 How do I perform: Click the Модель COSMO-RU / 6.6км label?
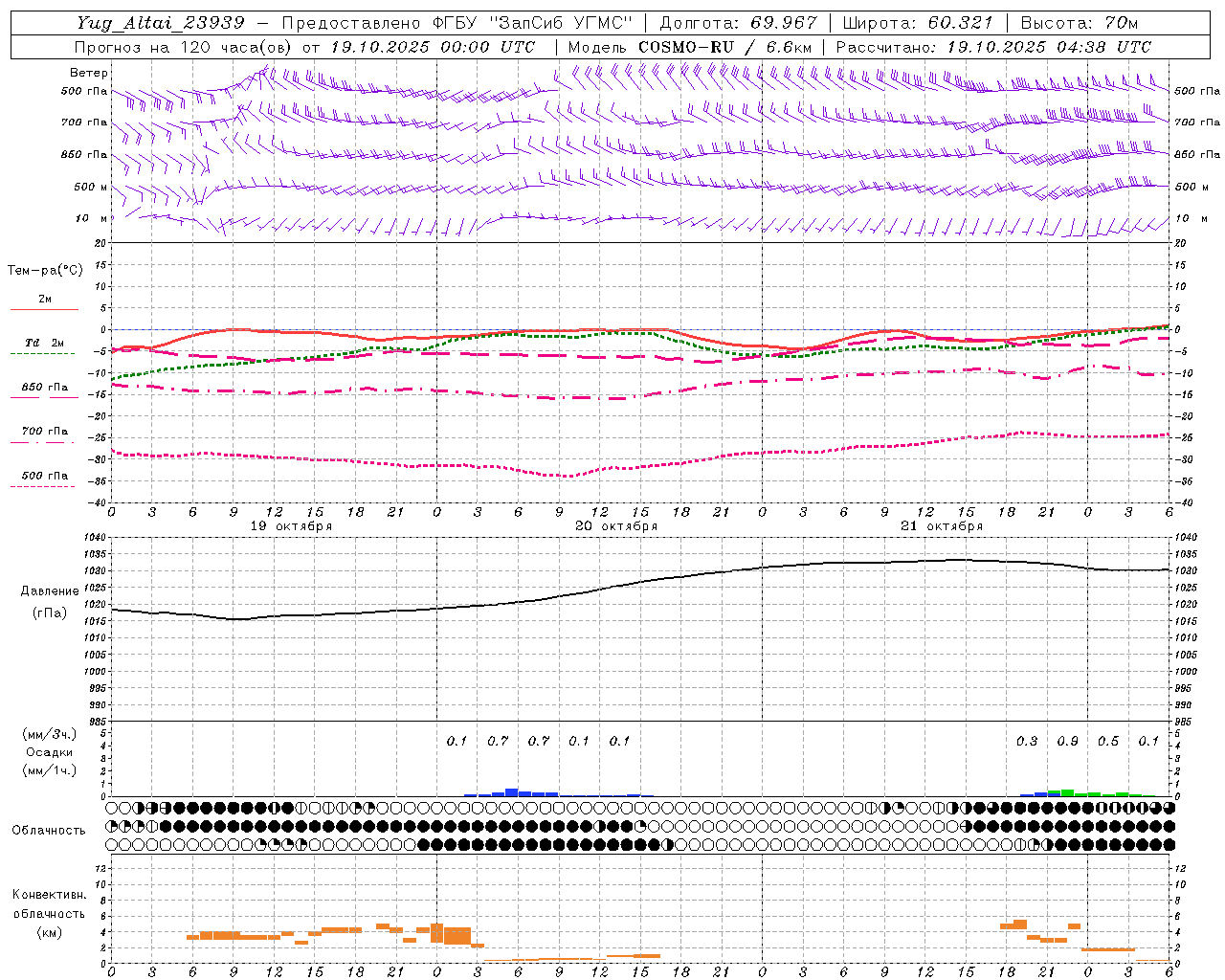[689, 47]
